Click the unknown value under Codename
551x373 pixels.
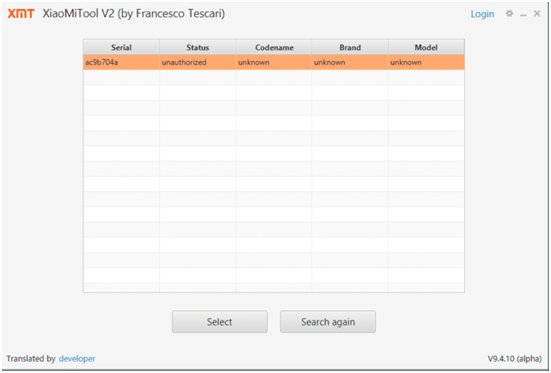(274, 62)
